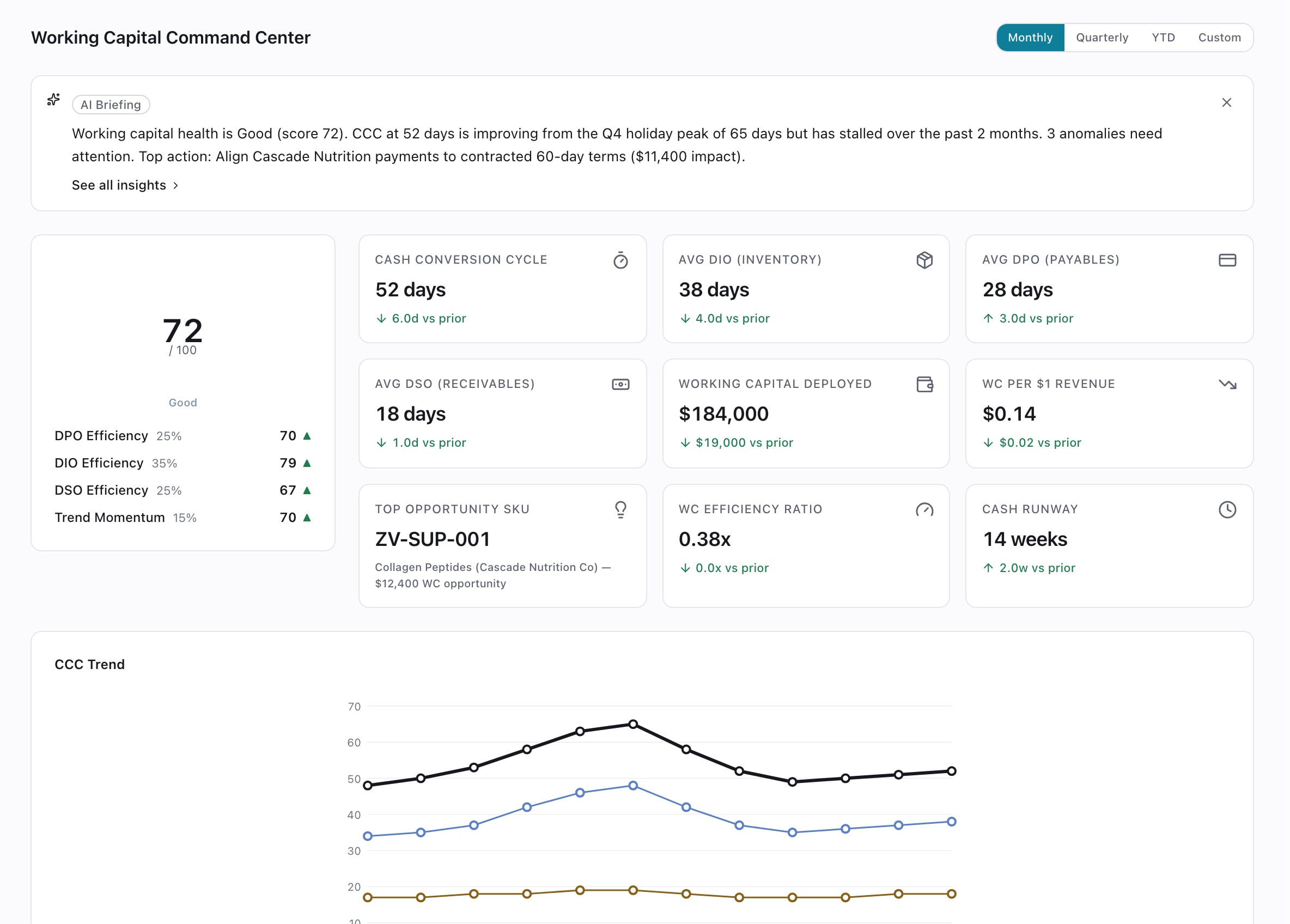Click the banknote icon on Avg DSO card
1290x924 pixels.
click(x=620, y=385)
